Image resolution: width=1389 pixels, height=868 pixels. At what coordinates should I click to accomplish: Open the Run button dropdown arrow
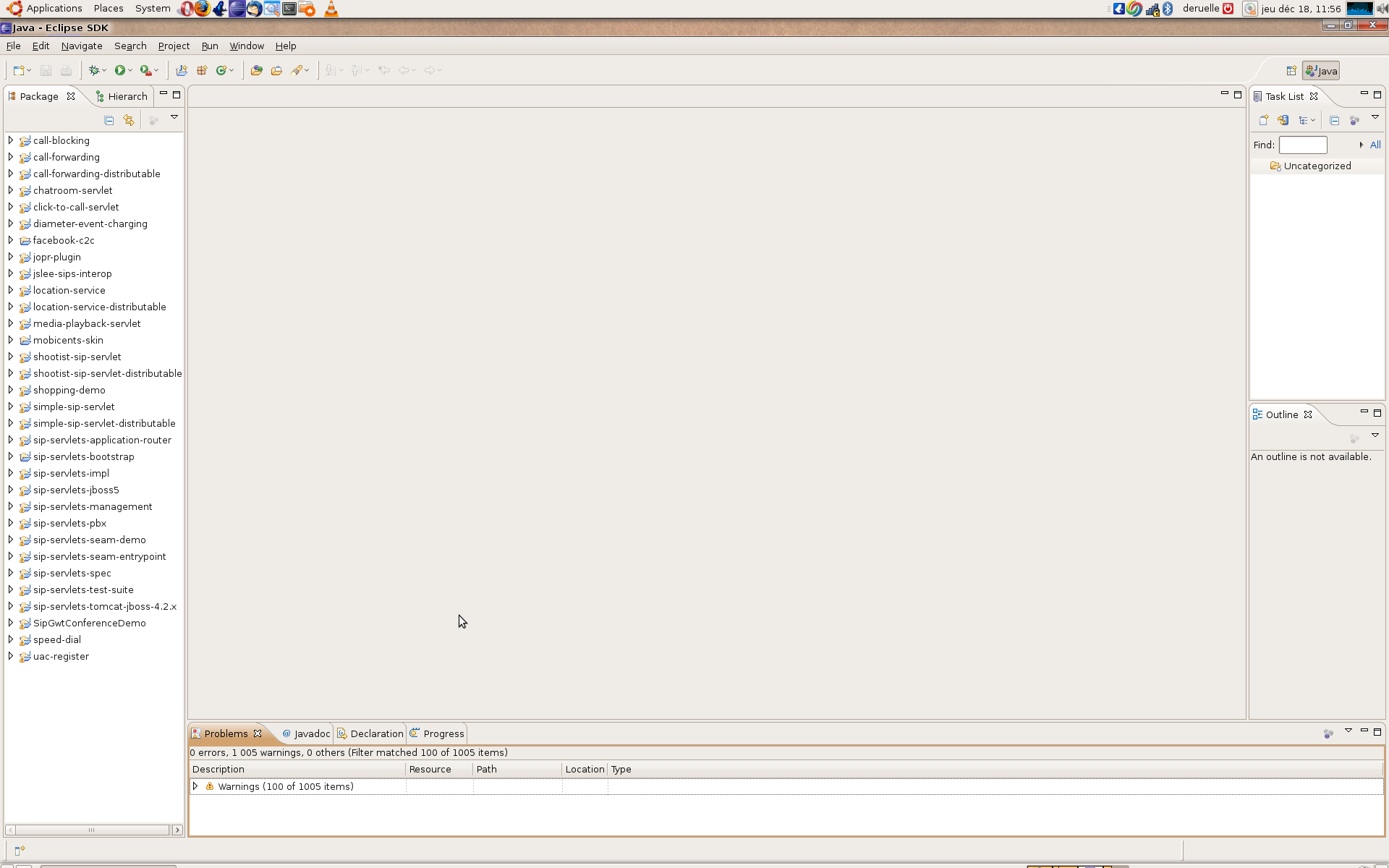130,70
